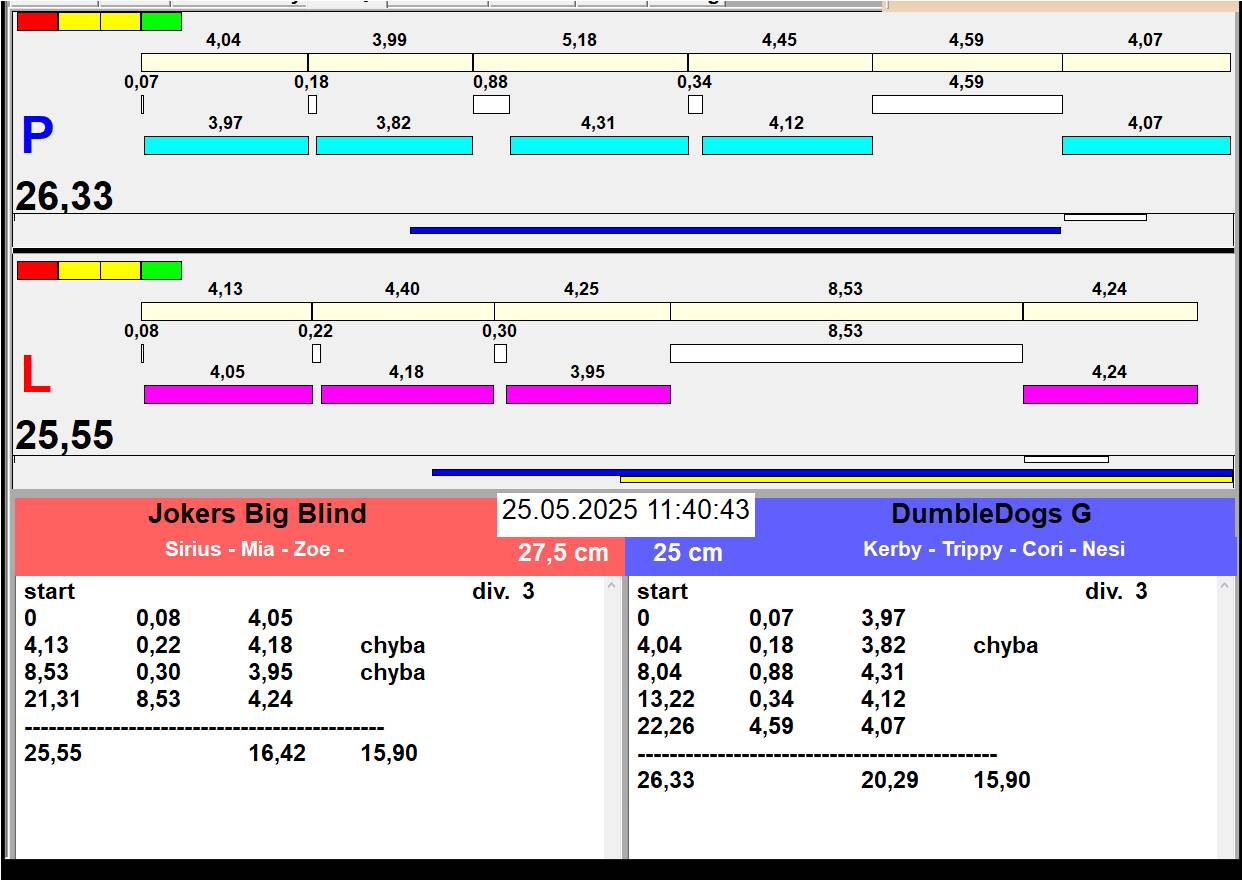Image resolution: width=1242 pixels, height=880 pixels.
Task: Select the magenta run bar labeled 4,18
Action: click(x=407, y=394)
